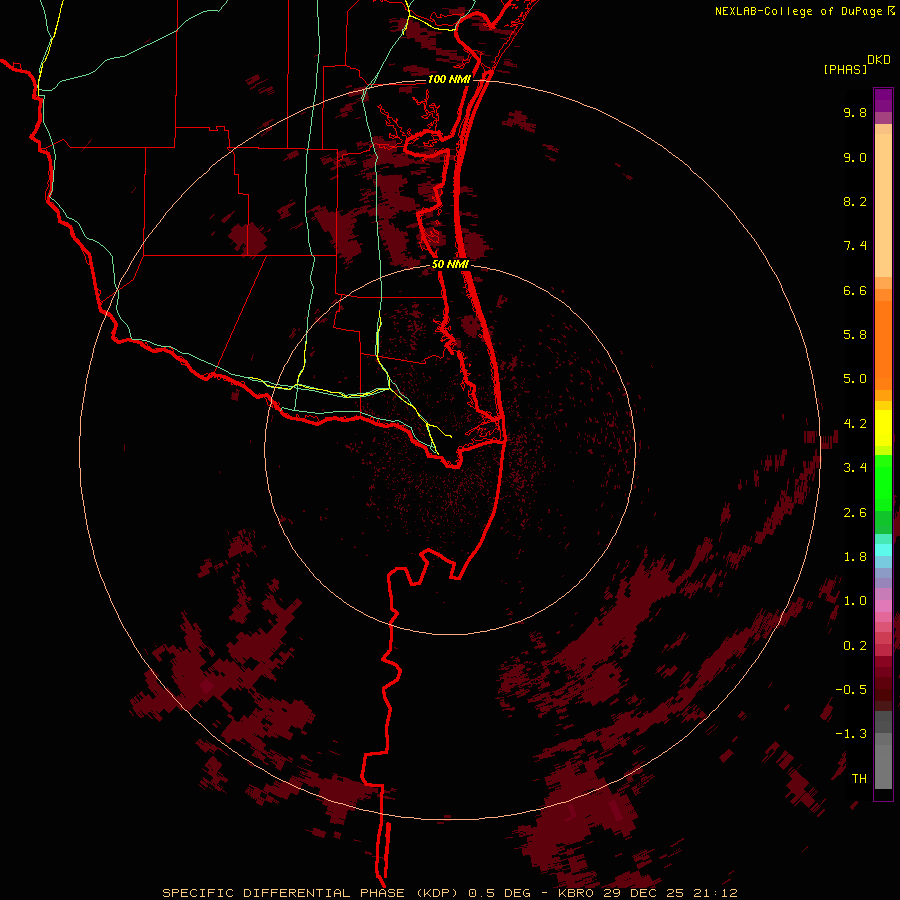Pick the bright green segment of color bar
The width and height of the screenshot is (900, 900).
[x=883, y=482]
